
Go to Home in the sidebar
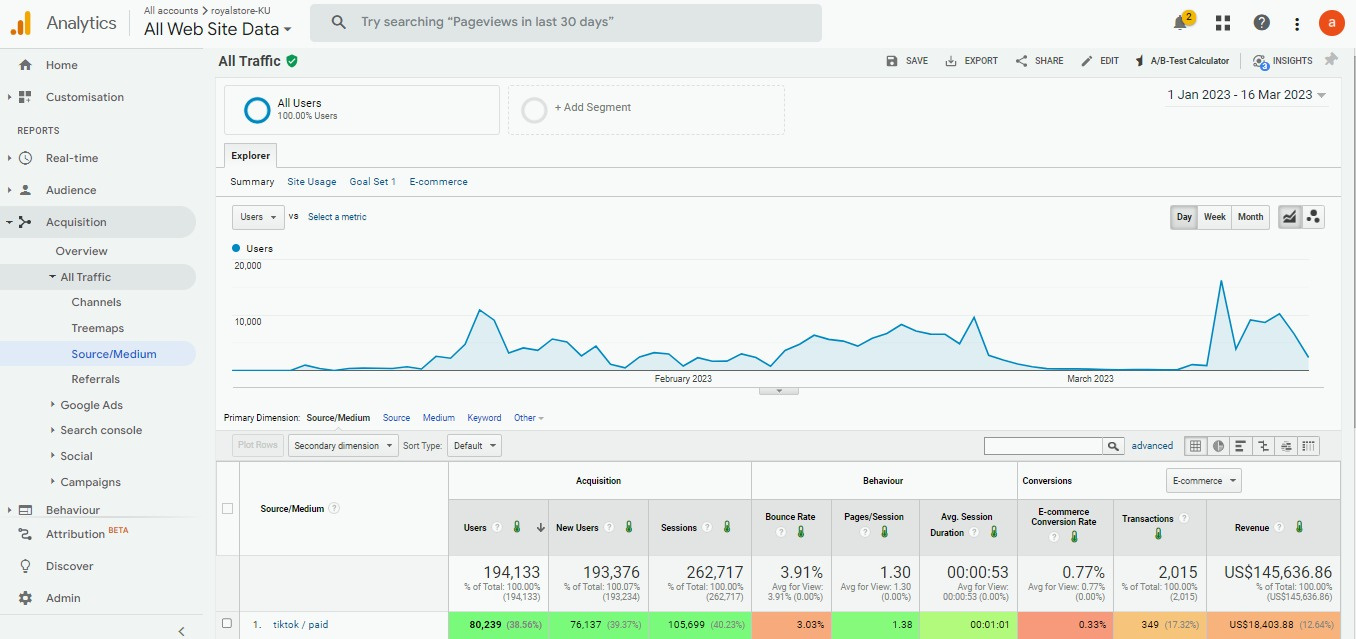(x=61, y=65)
